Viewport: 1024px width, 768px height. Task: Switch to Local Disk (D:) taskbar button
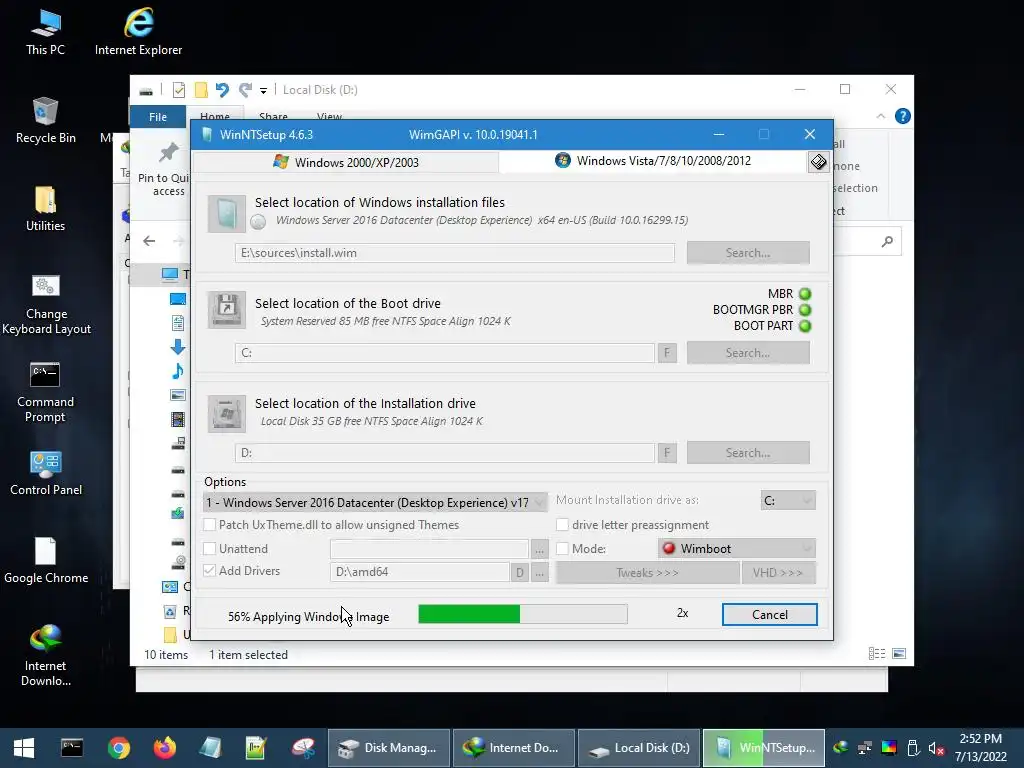point(639,748)
